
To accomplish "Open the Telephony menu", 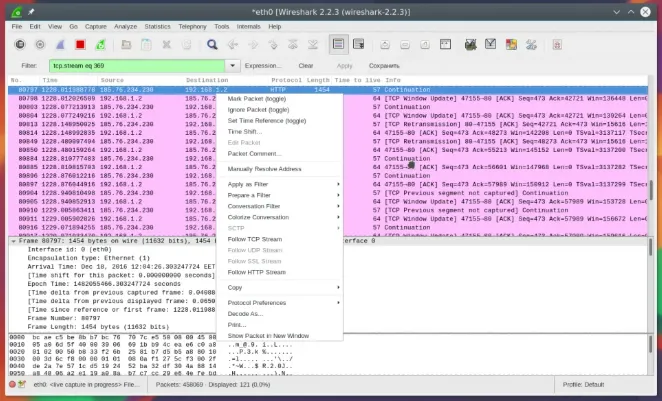I will pos(193,27).
